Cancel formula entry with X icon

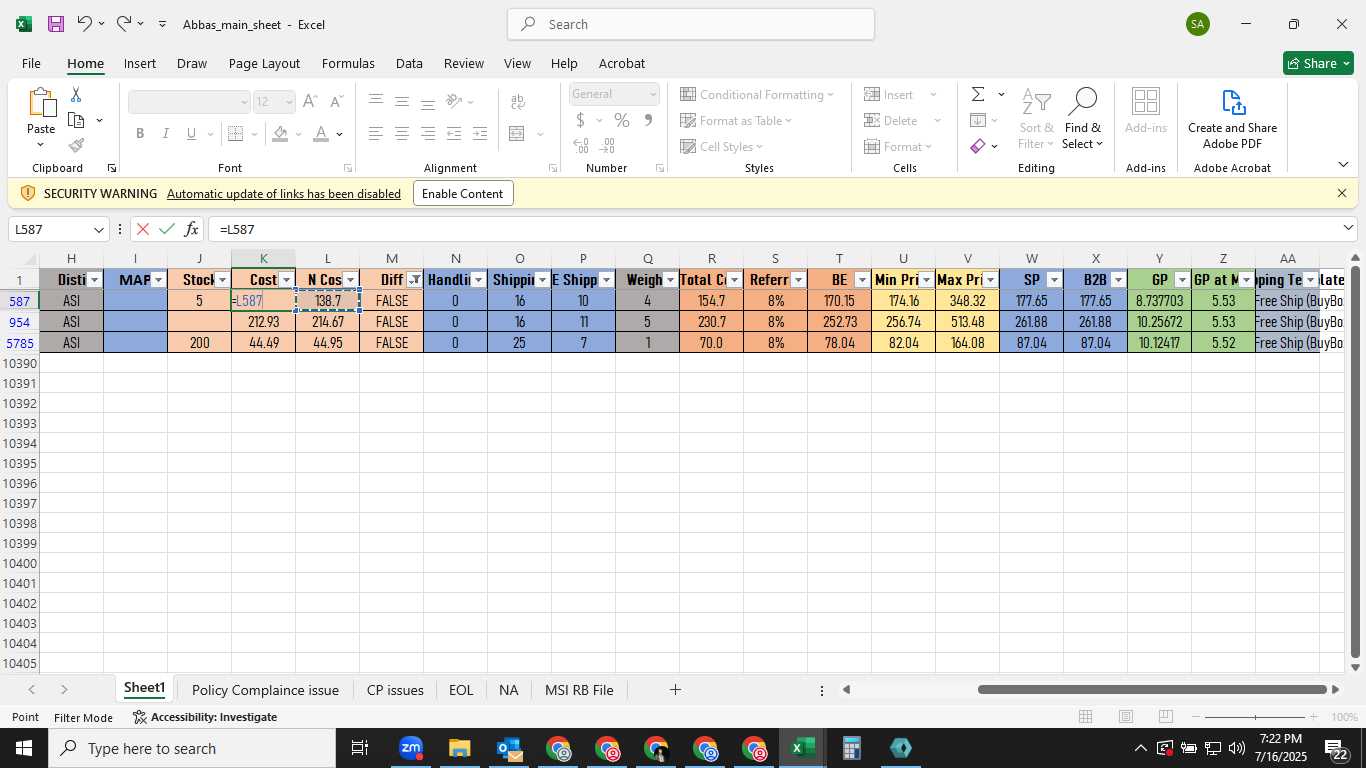pos(143,229)
